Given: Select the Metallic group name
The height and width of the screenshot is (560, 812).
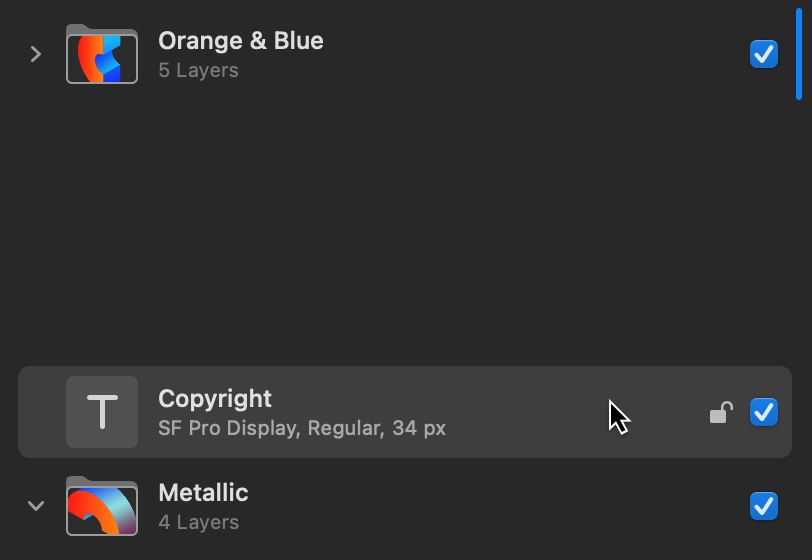Looking at the screenshot, I should 203,493.
